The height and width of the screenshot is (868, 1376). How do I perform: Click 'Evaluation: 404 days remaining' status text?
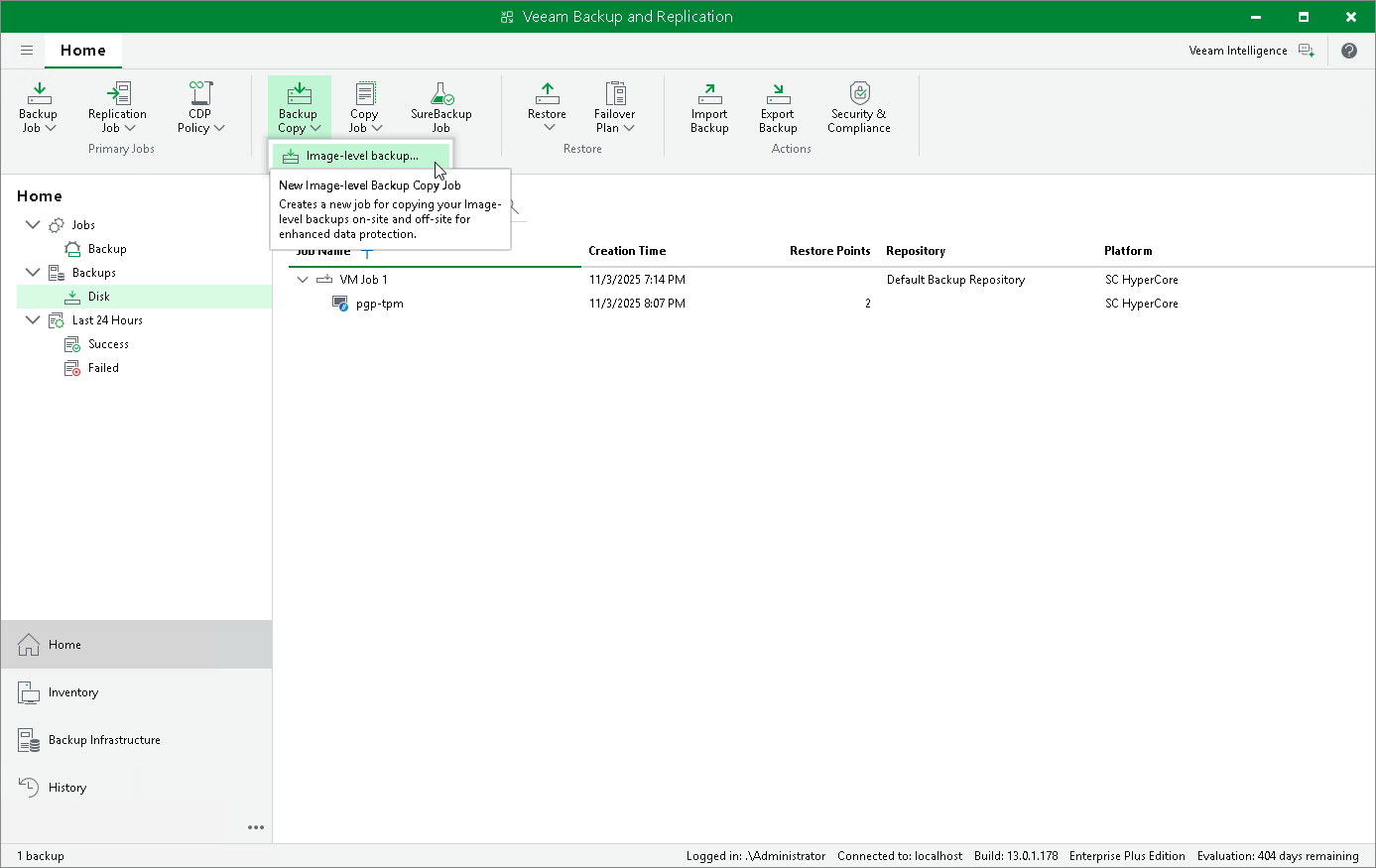click(x=1278, y=856)
